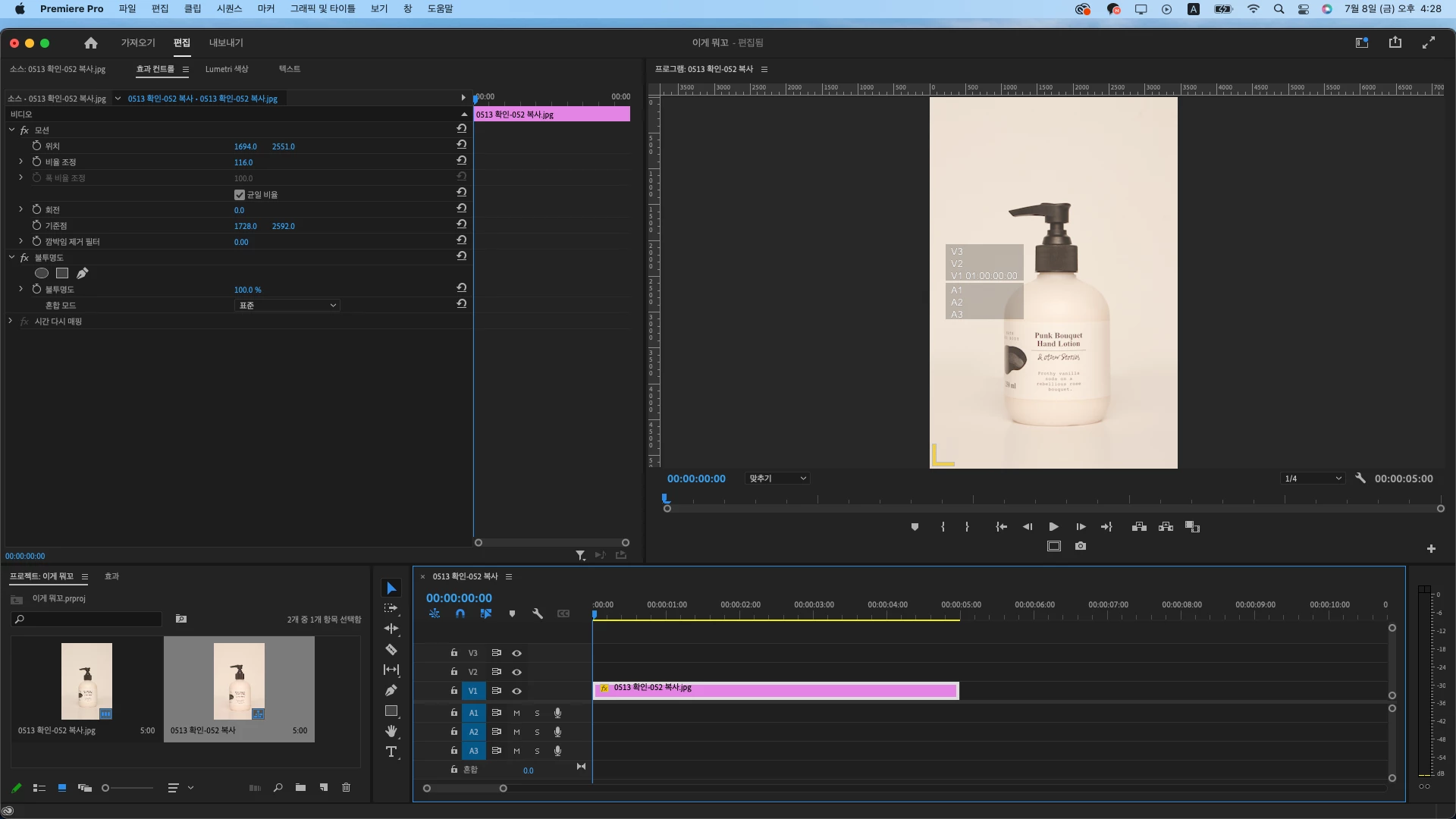Uncheck the uniform scale checkbox

[240, 195]
